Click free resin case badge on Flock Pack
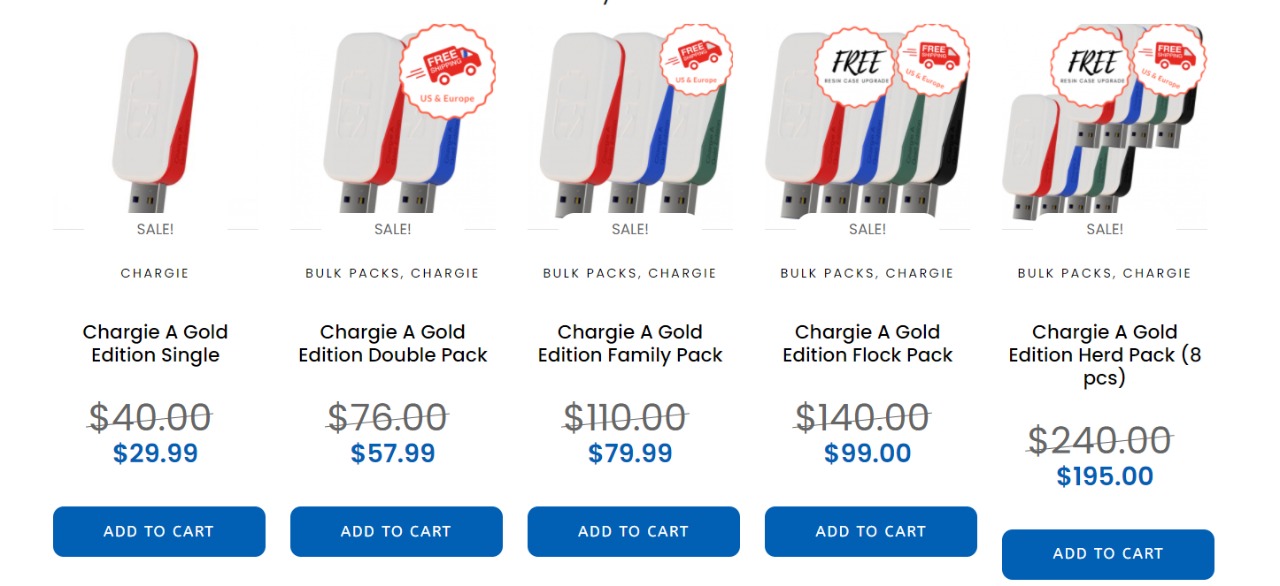Image resolution: width=1280 pixels, height=586 pixels. 853,66
